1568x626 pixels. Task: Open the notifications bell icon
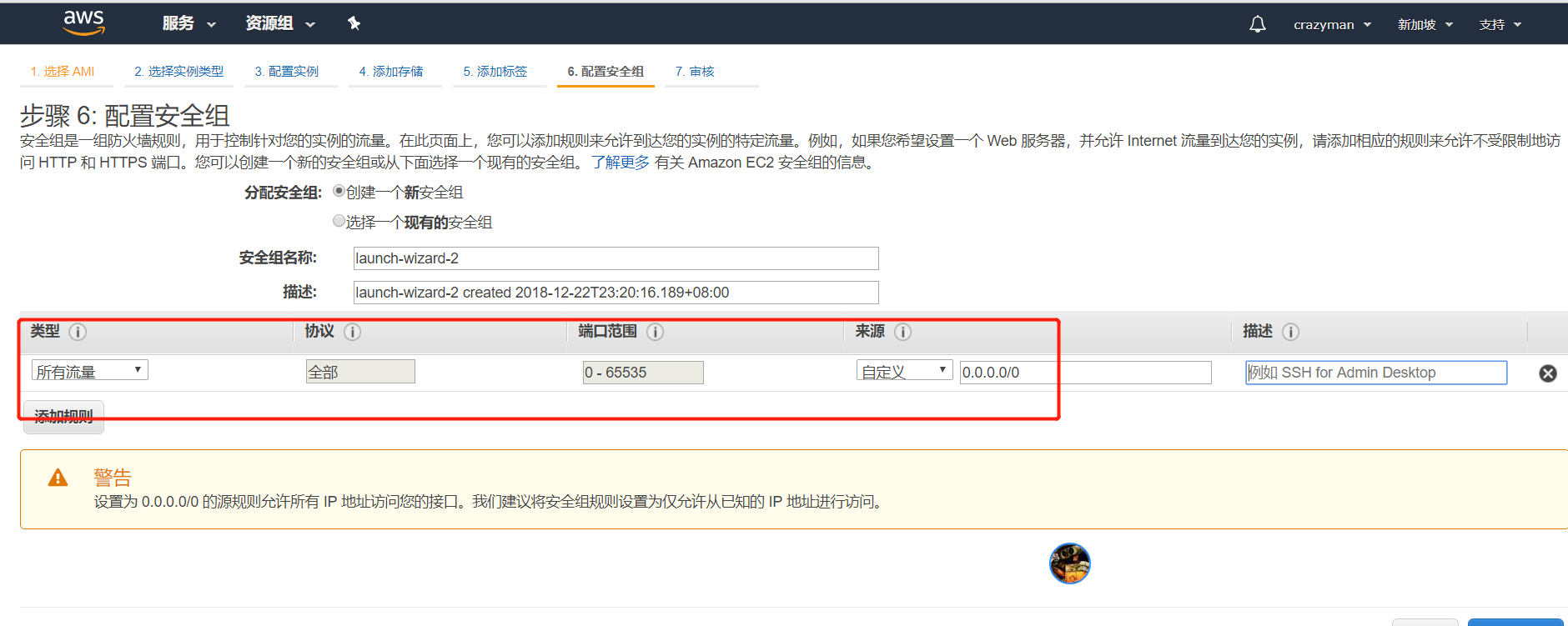1257,24
